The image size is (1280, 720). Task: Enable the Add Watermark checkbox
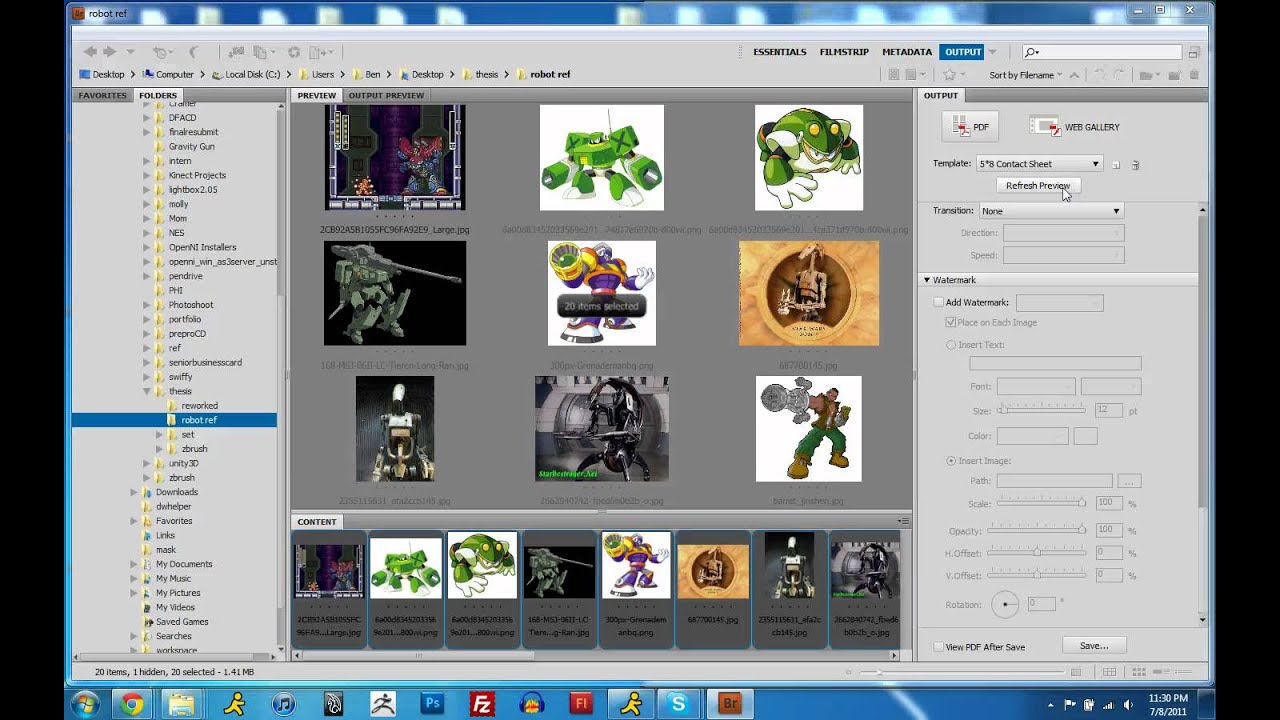(938, 302)
